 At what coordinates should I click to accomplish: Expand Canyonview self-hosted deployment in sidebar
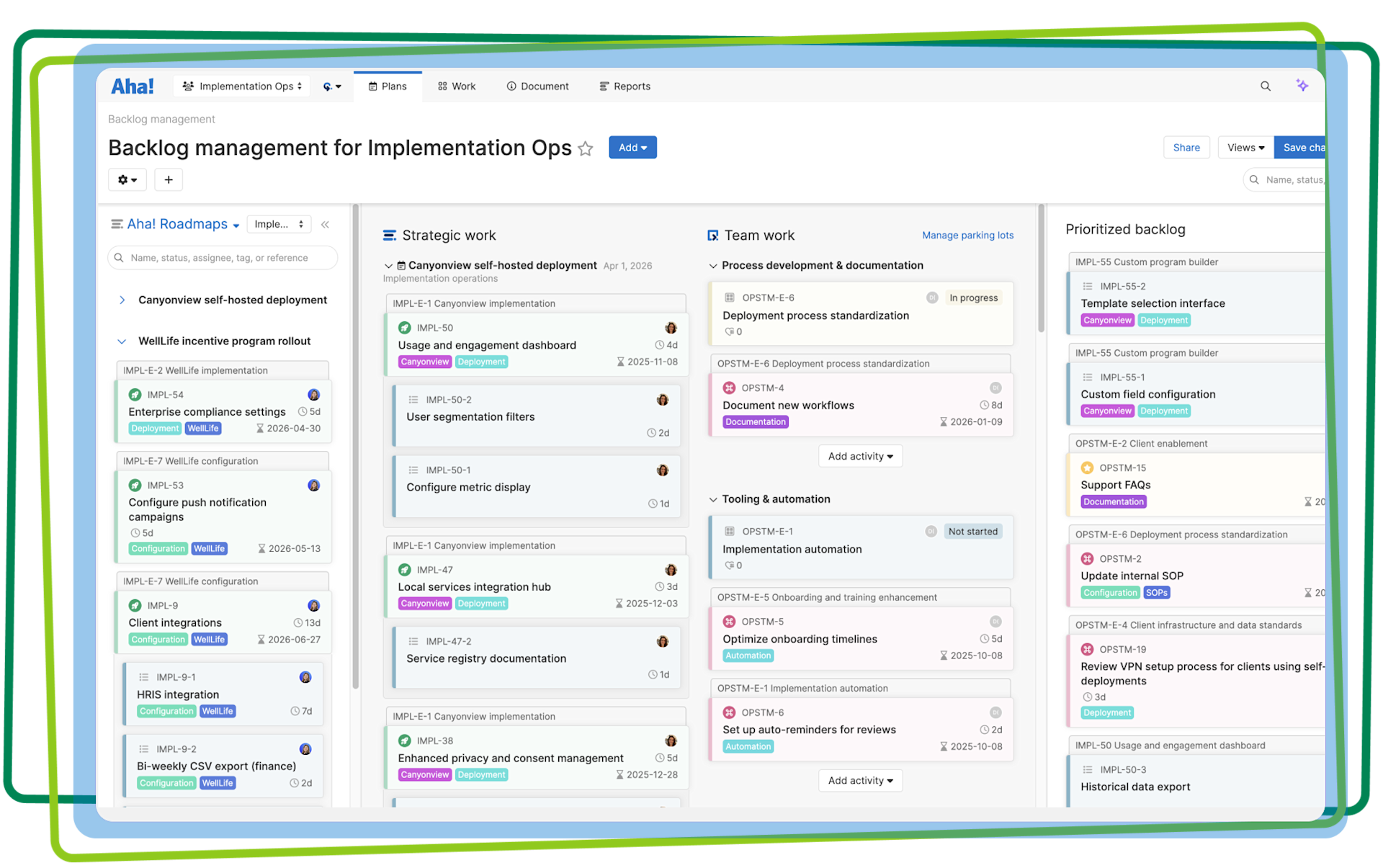[122, 300]
